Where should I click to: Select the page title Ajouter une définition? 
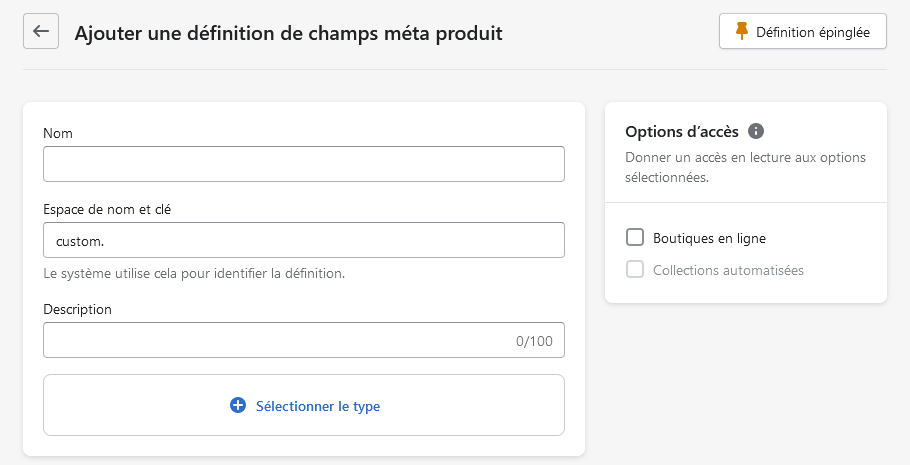click(x=288, y=33)
